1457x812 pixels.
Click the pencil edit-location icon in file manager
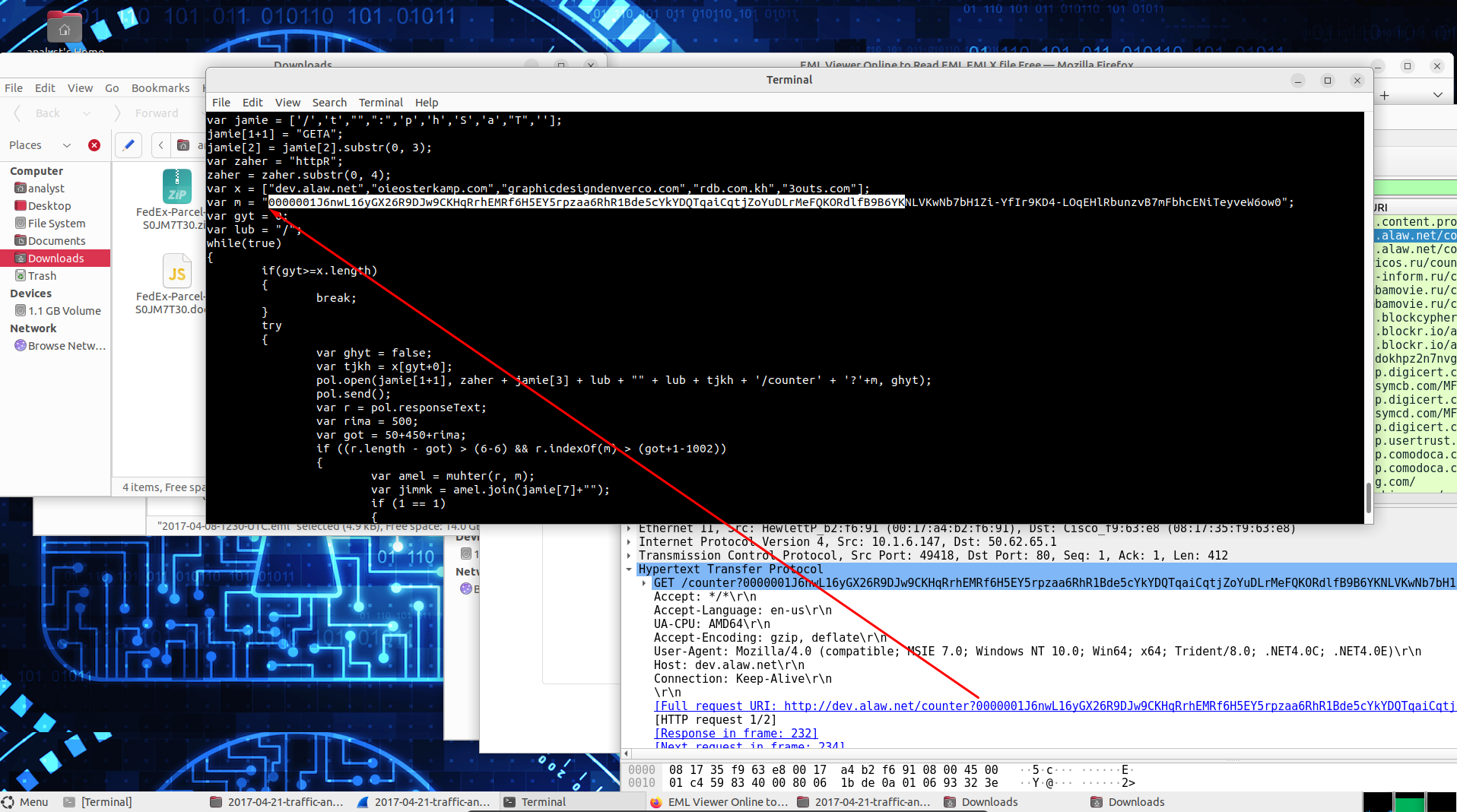coord(129,145)
